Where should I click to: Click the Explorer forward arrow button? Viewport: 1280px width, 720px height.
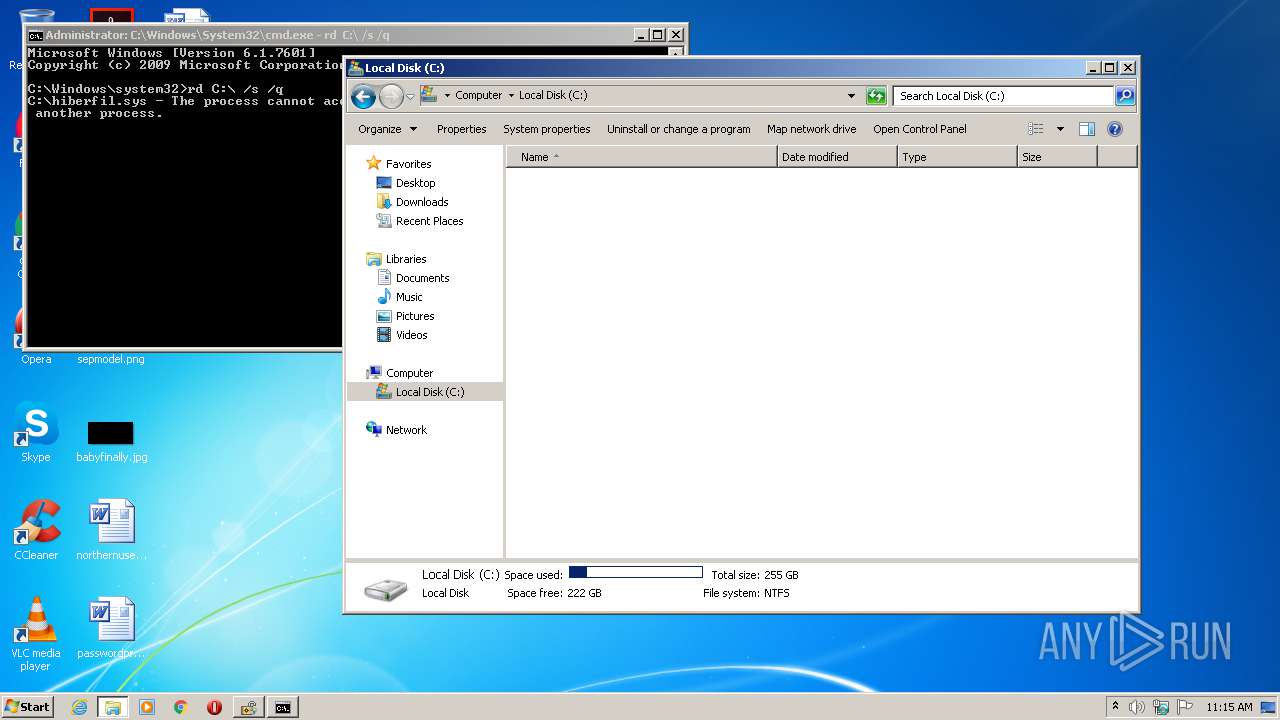[x=391, y=96]
